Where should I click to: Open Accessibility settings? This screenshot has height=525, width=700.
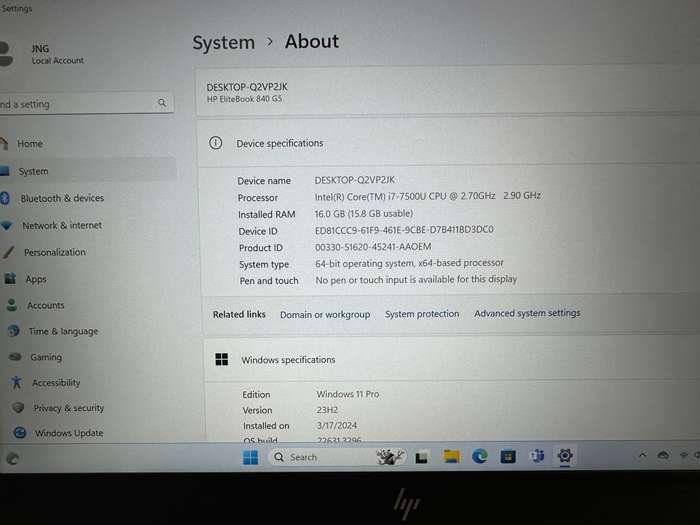(x=56, y=383)
